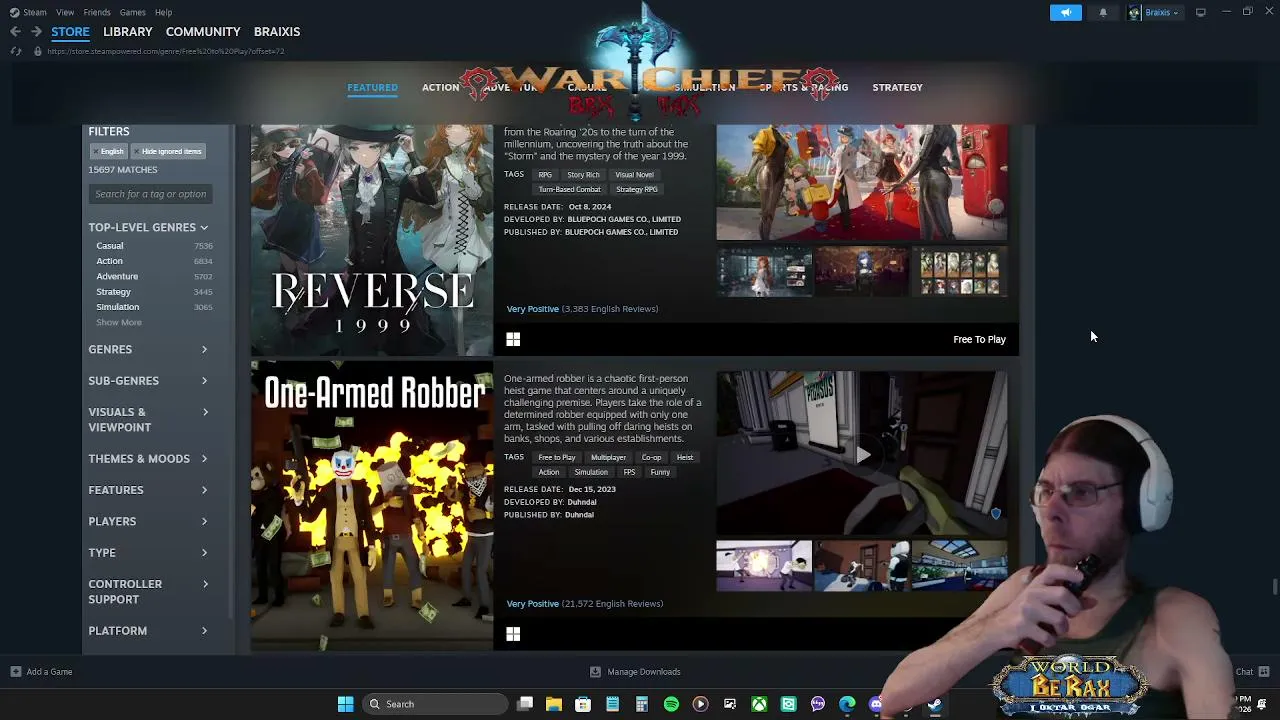Expand the Controller Support filter section

point(148,592)
